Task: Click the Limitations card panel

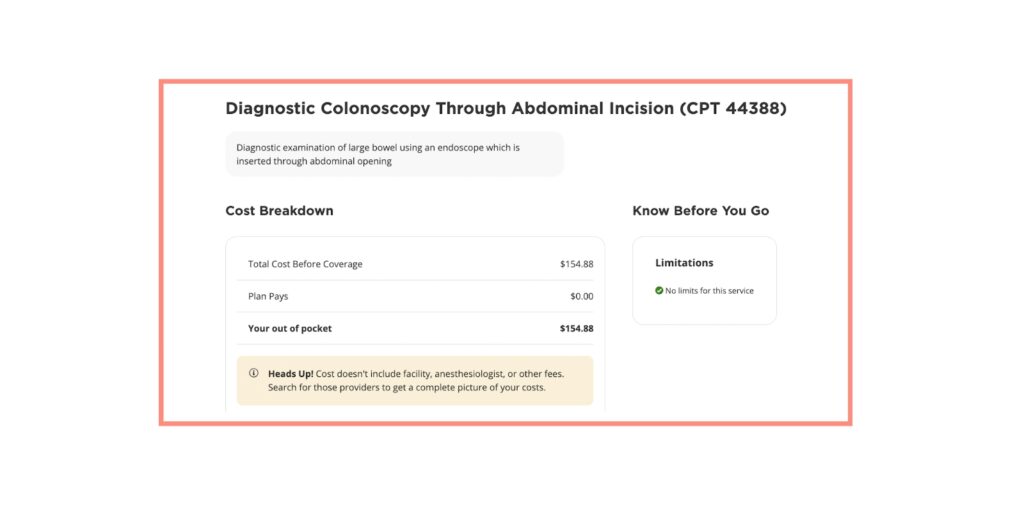Action: [705, 280]
